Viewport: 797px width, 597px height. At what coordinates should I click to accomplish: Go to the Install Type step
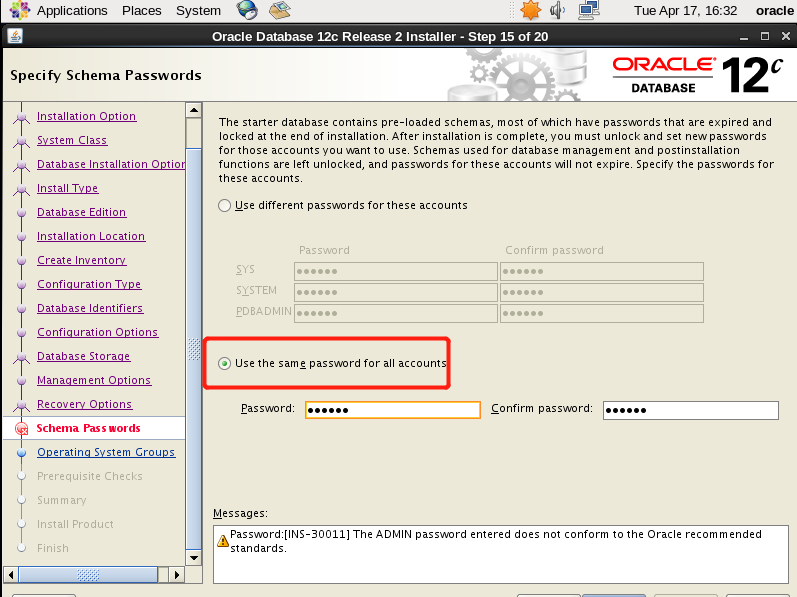68,188
